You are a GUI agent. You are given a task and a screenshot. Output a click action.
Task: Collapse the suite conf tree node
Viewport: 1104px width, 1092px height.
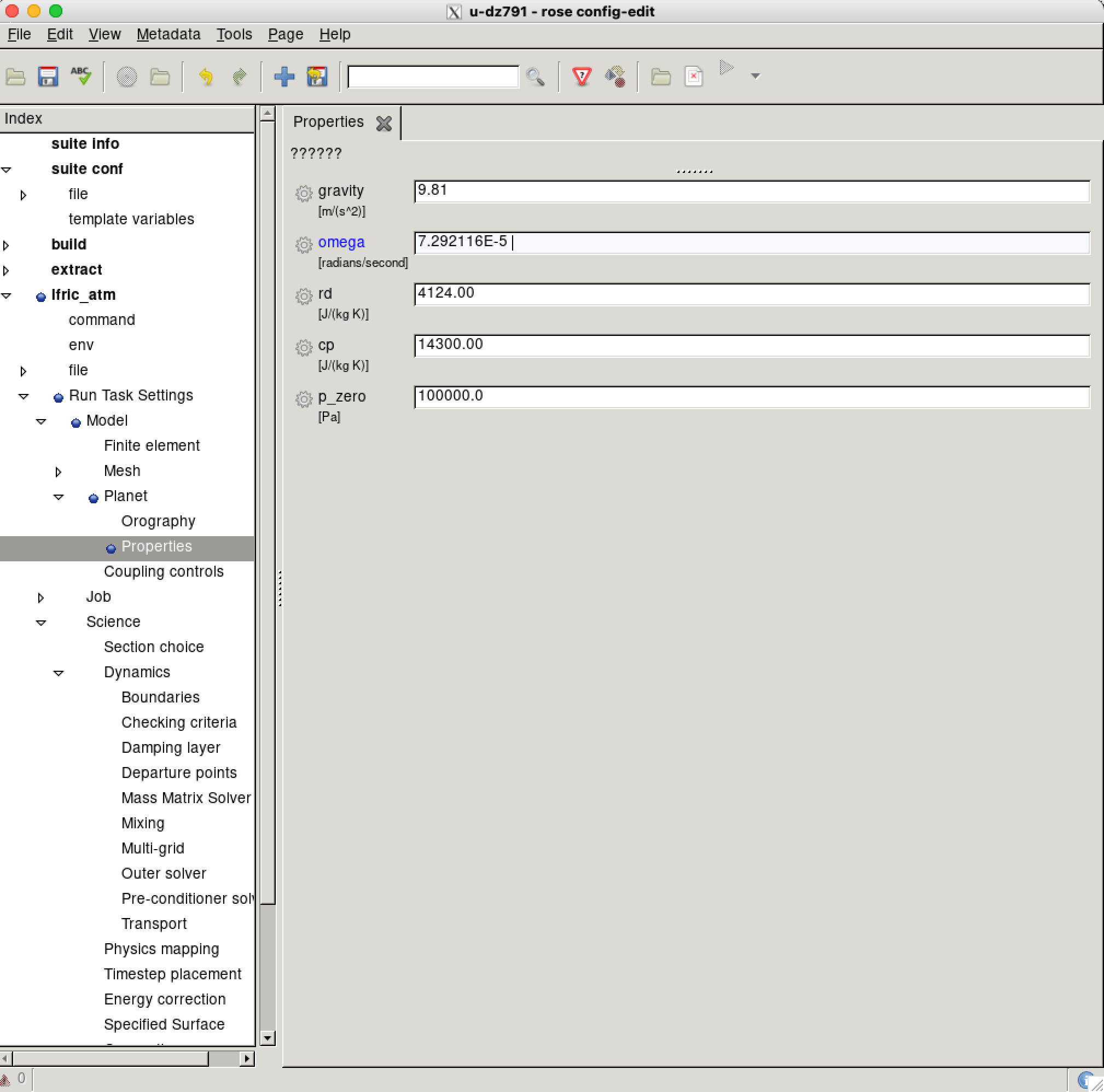click(x=7, y=170)
